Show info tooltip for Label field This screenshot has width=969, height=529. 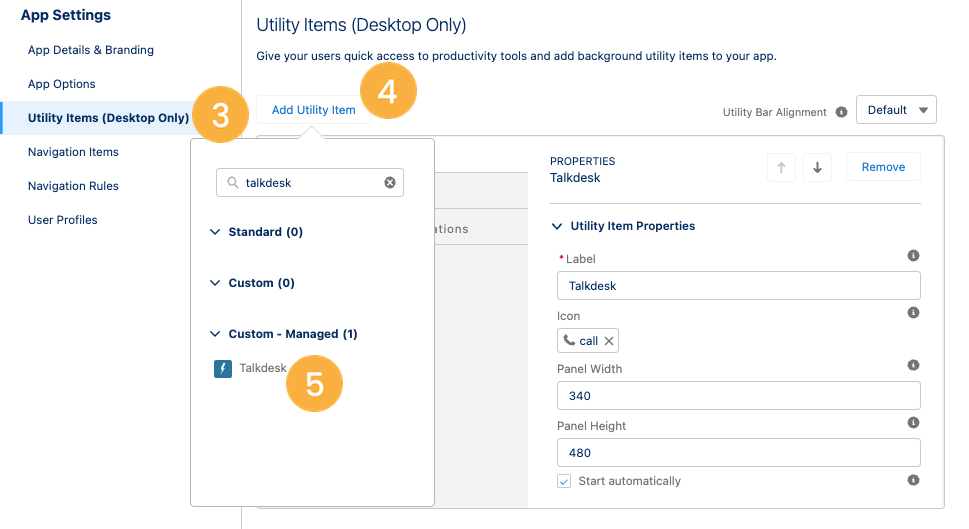pos(913,256)
